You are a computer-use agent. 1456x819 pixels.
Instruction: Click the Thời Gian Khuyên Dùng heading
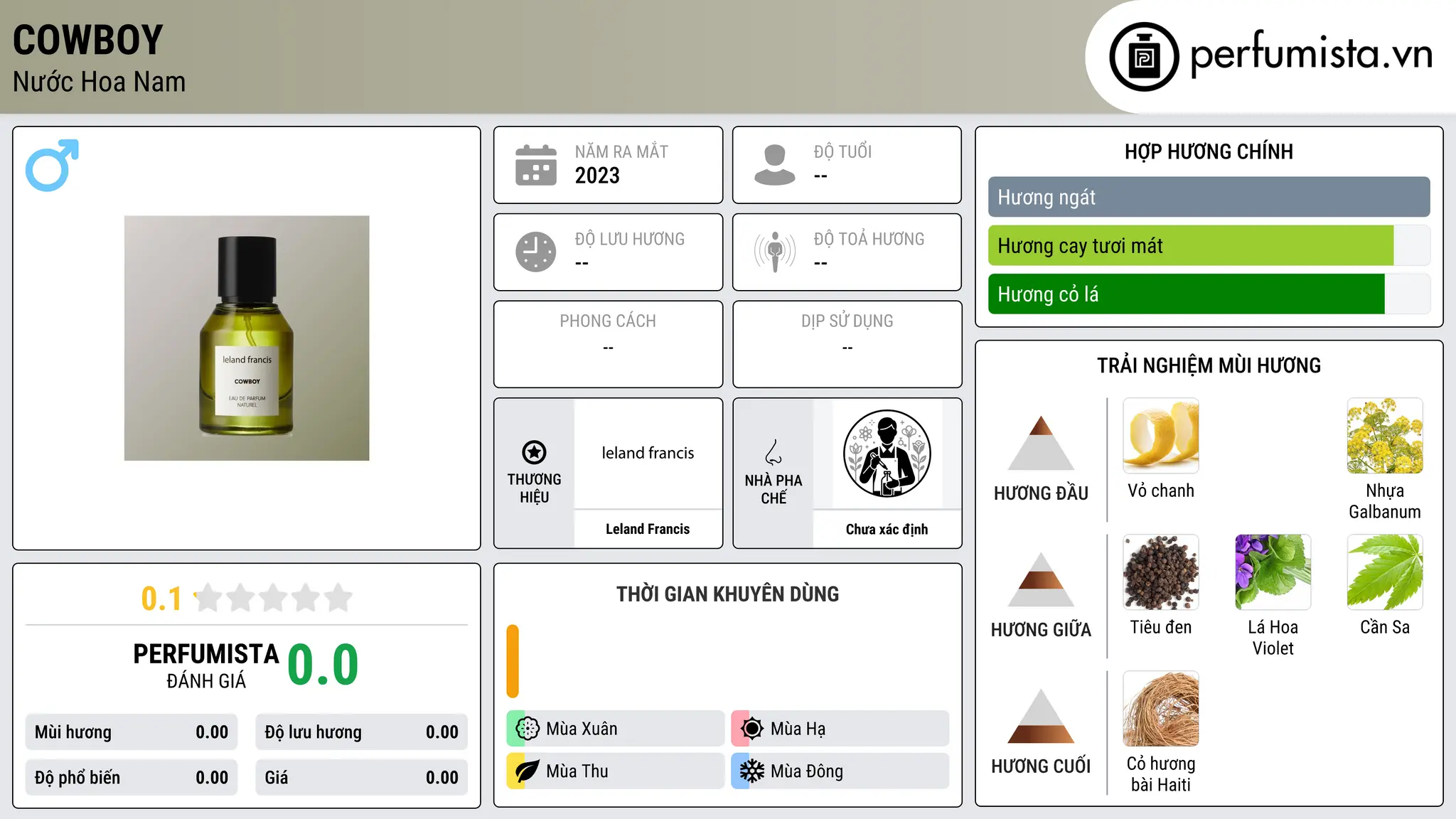point(727,594)
